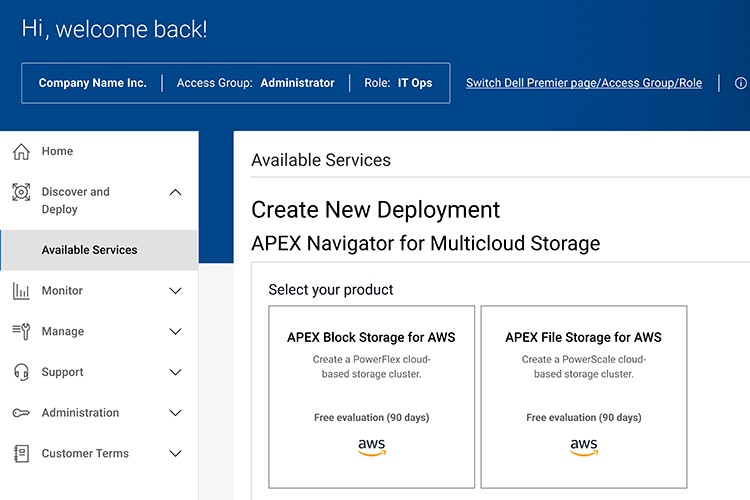This screenshot has width=750, height=500.
Task: Expand the Administration section chevron
Action: [x=176, y=413]
